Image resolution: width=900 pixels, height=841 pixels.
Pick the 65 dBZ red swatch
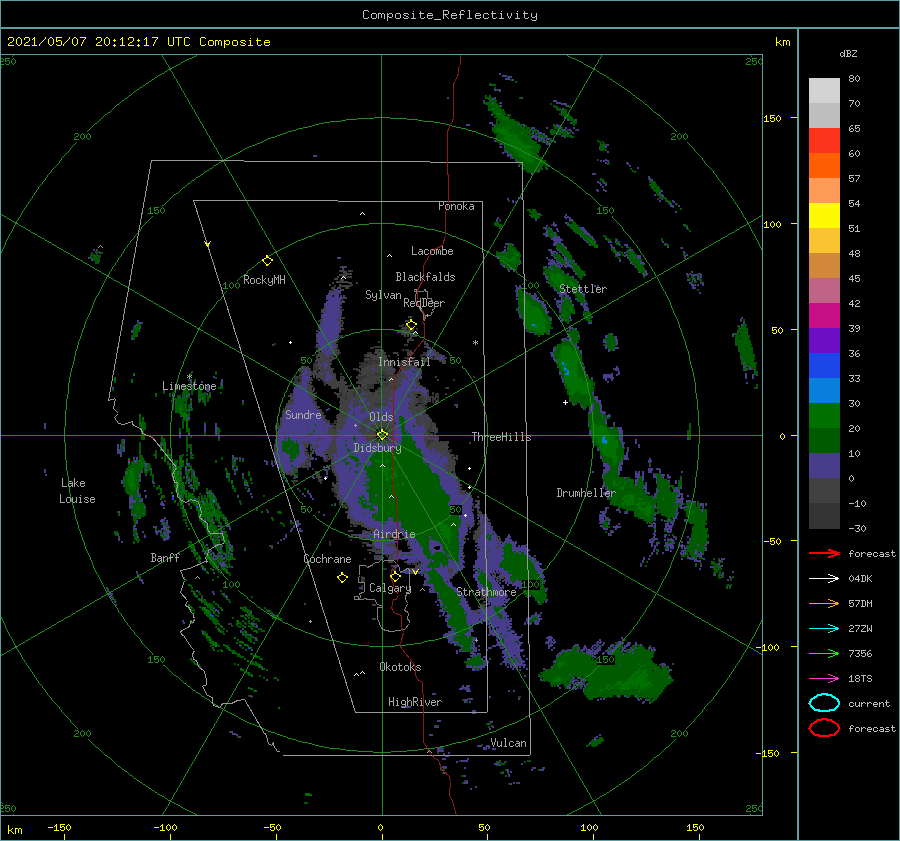click(x=824, y=140)
